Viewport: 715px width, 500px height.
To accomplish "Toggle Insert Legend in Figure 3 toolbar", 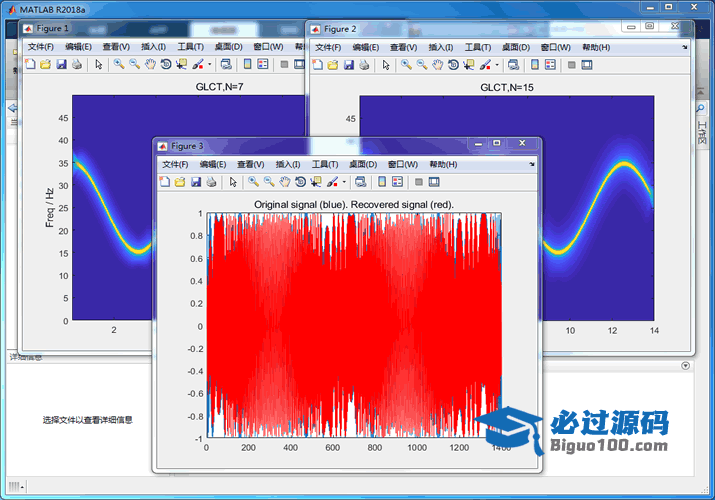I will tap(397, 182).
